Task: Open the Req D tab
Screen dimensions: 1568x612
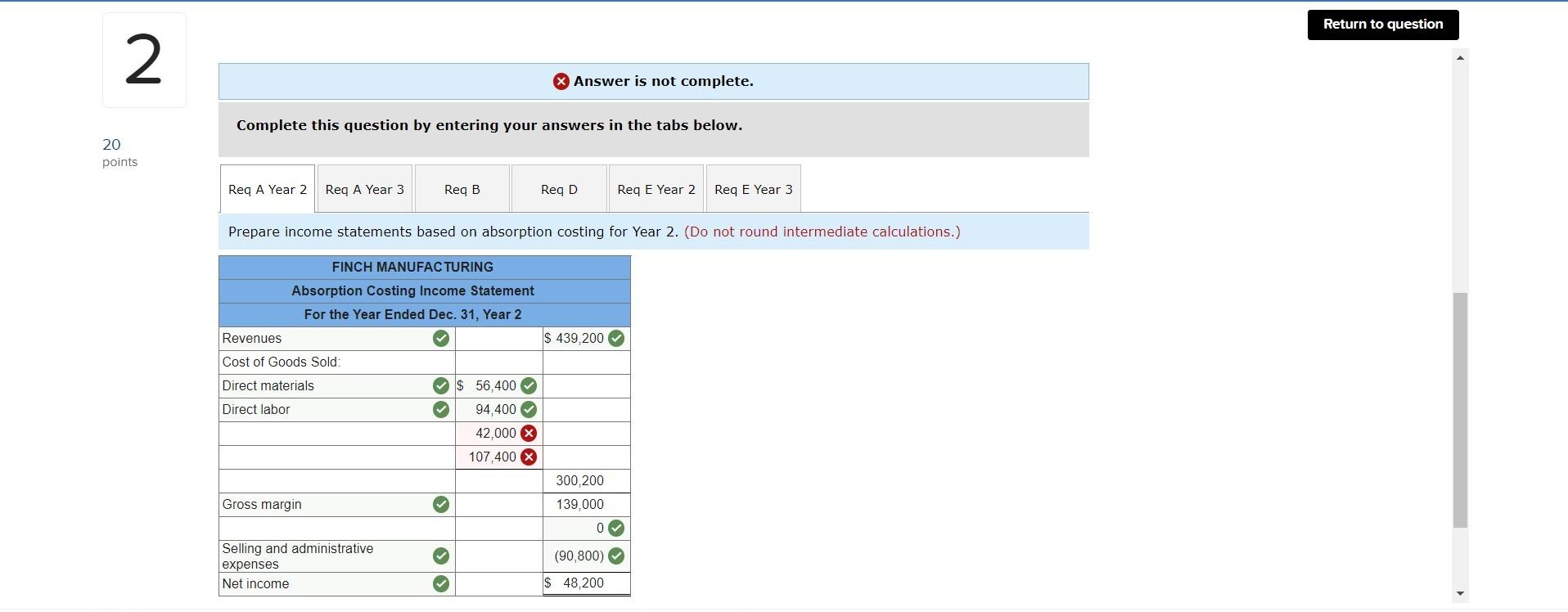Action: 559,189
